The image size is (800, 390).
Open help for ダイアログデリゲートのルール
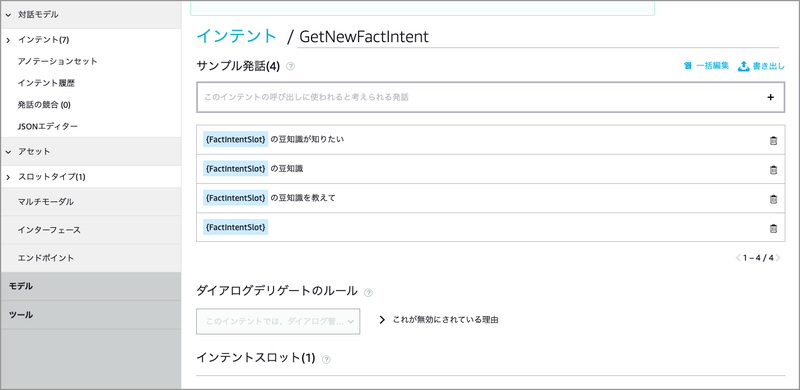pyautogui.click(x=368, y=292)
